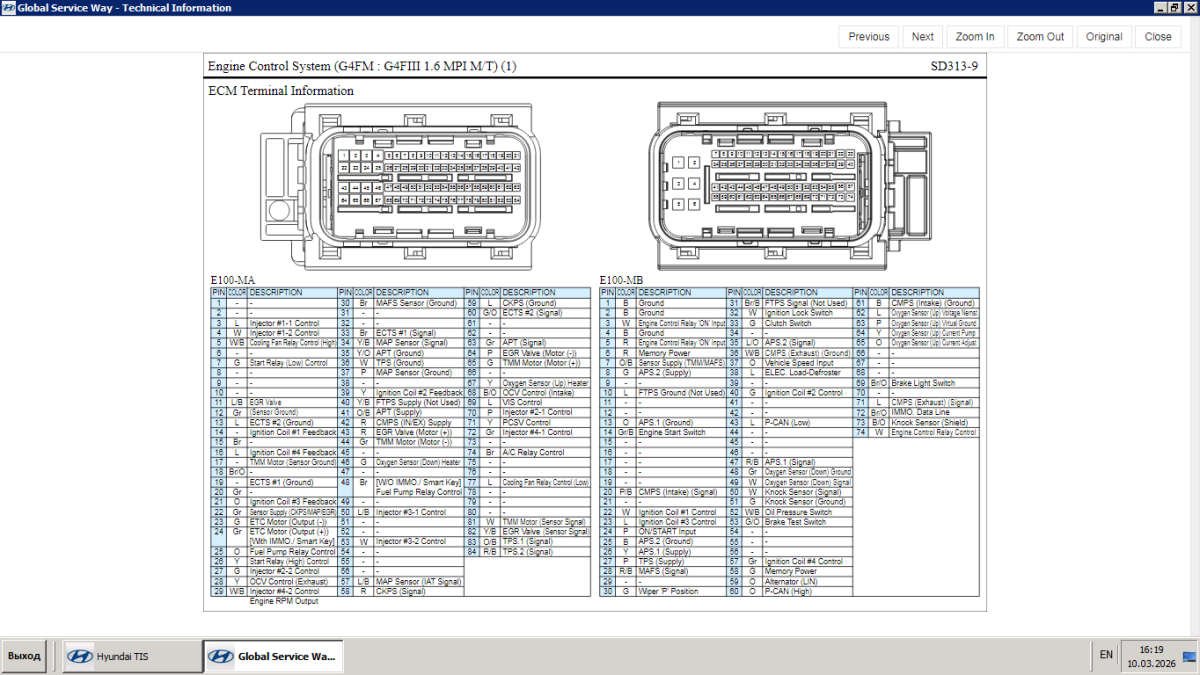Click the E100-MB table label
The width and height of the screenshot is (1200, 675).
622,280
